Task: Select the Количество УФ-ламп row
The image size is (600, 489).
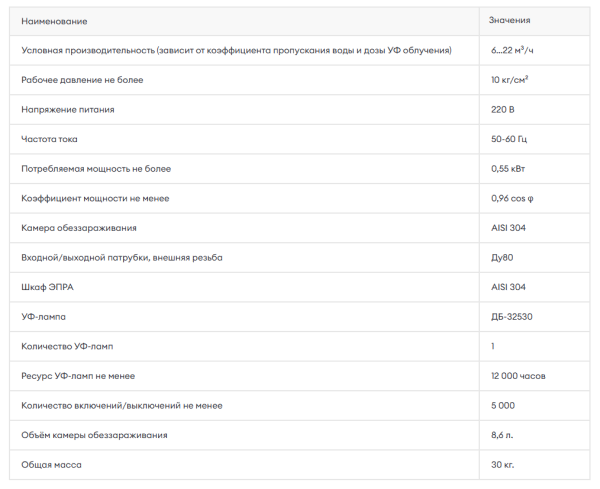Action: 300,346
